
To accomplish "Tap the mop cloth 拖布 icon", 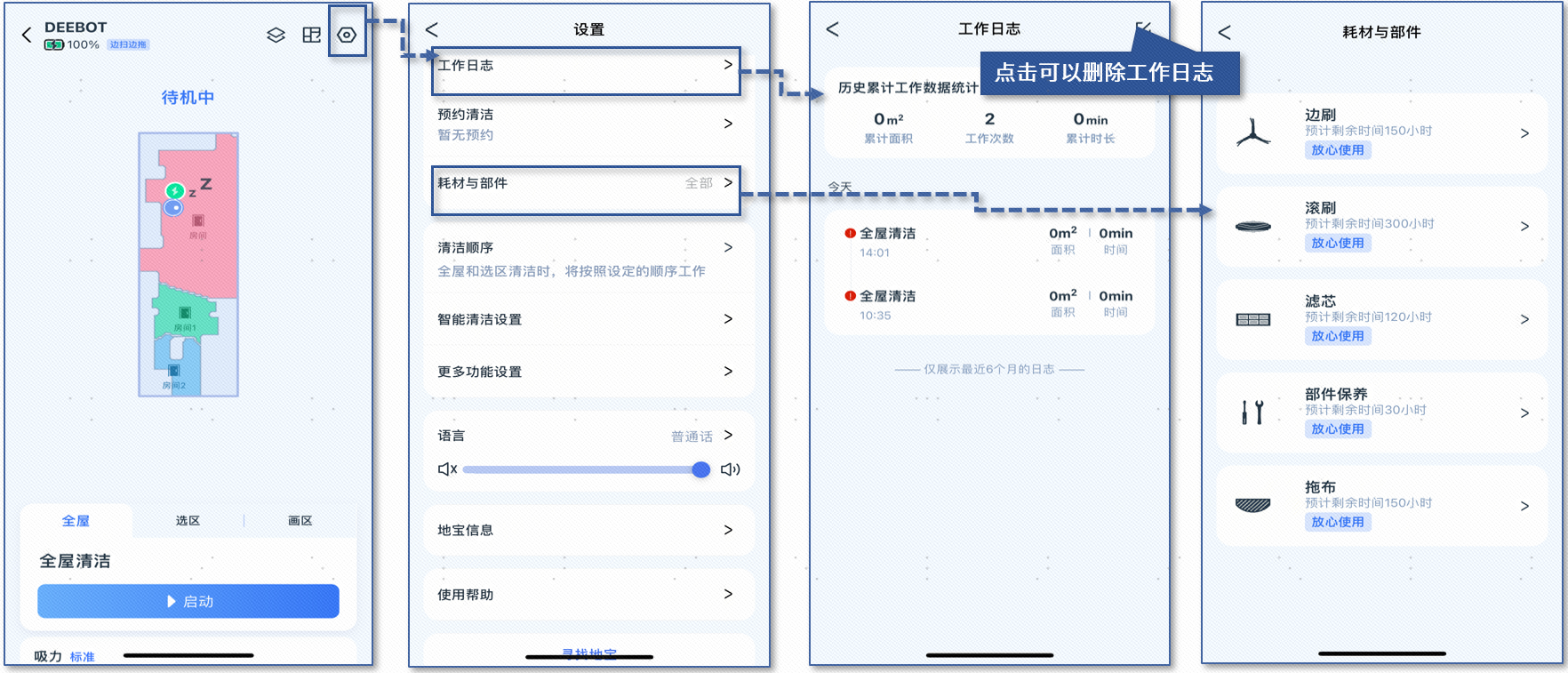I will pyautogui.click(x=1252, y=505).
